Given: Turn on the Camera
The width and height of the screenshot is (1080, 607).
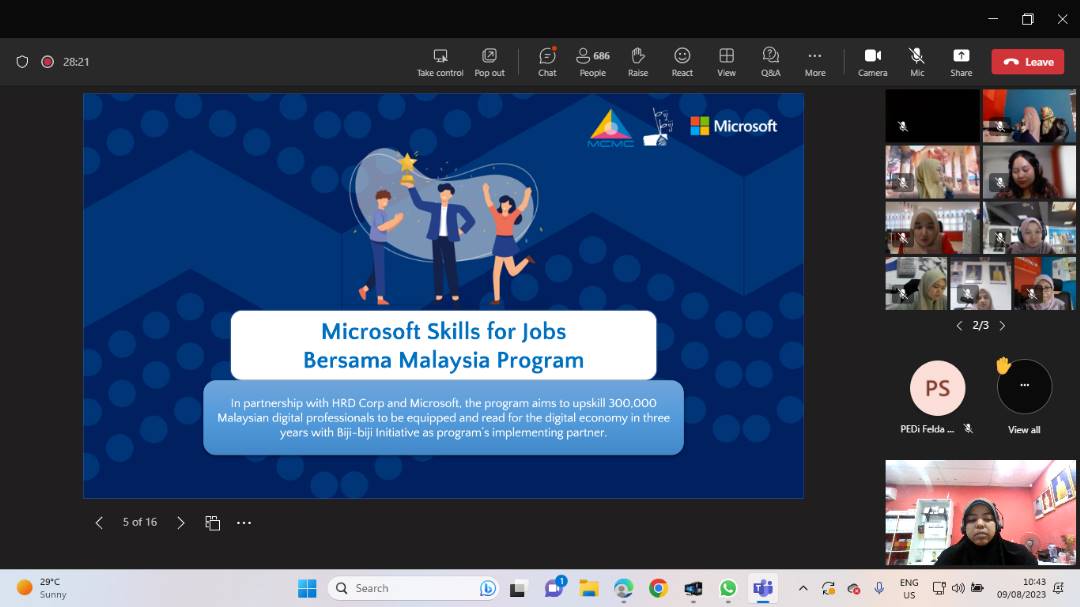Looking at the screenshot, I should point(873,62).
